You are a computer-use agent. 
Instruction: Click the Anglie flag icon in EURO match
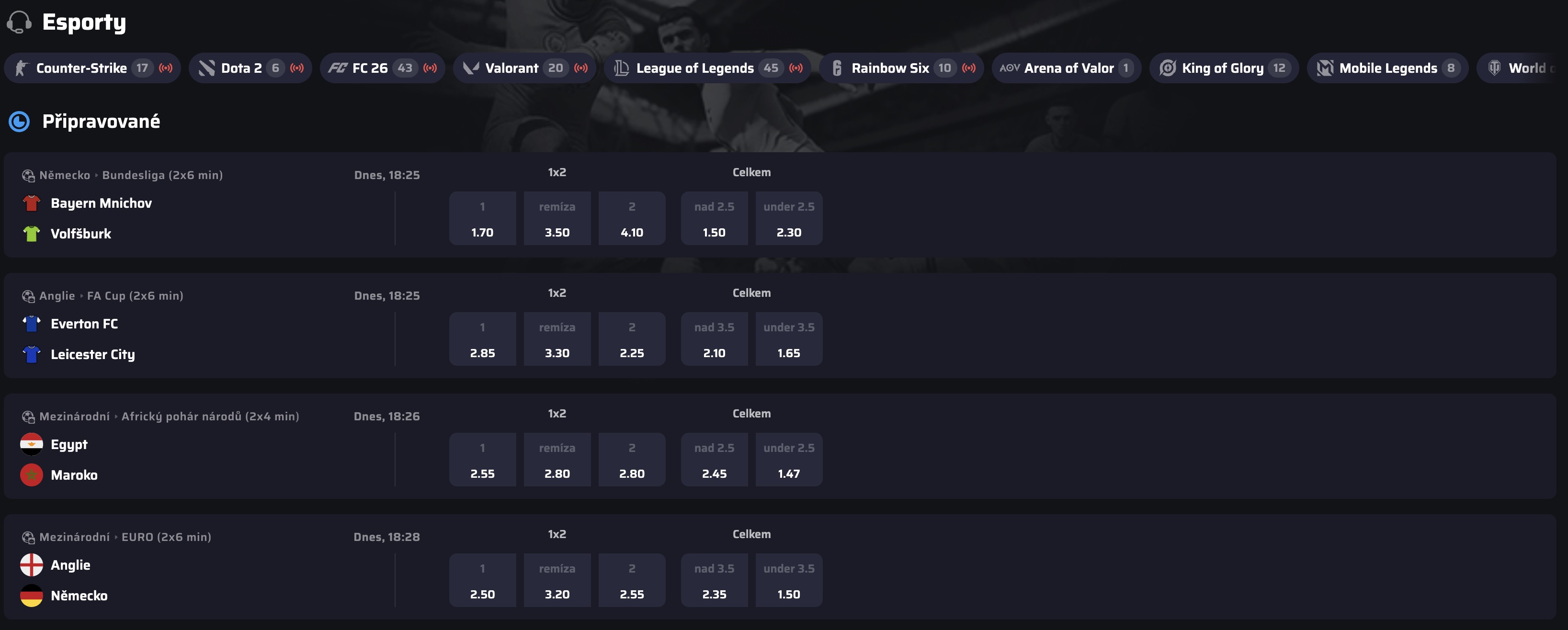[x=31, y=565]
